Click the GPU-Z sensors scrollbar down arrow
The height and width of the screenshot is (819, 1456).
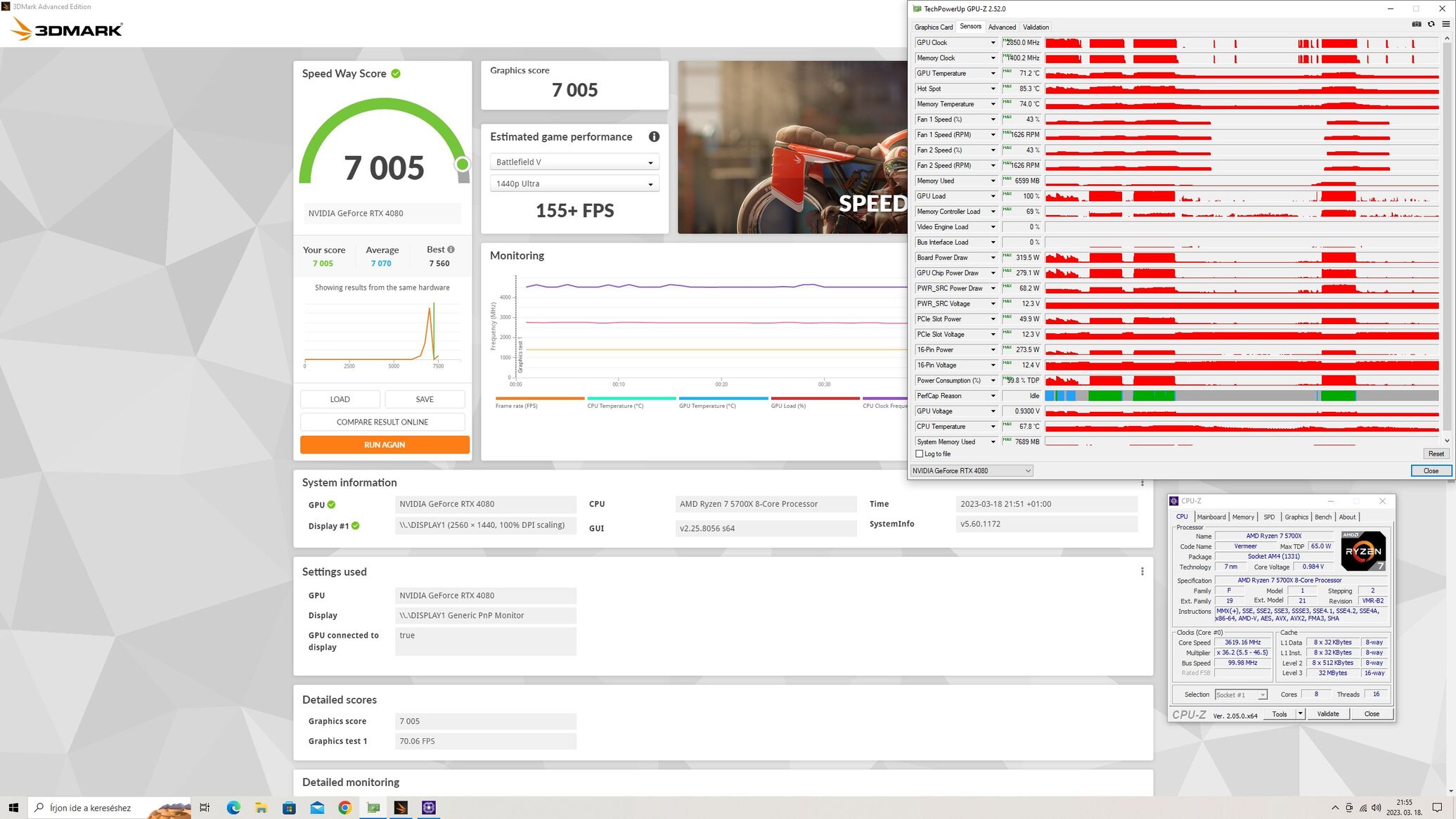pyautogui.click(x=1447, y=441)
